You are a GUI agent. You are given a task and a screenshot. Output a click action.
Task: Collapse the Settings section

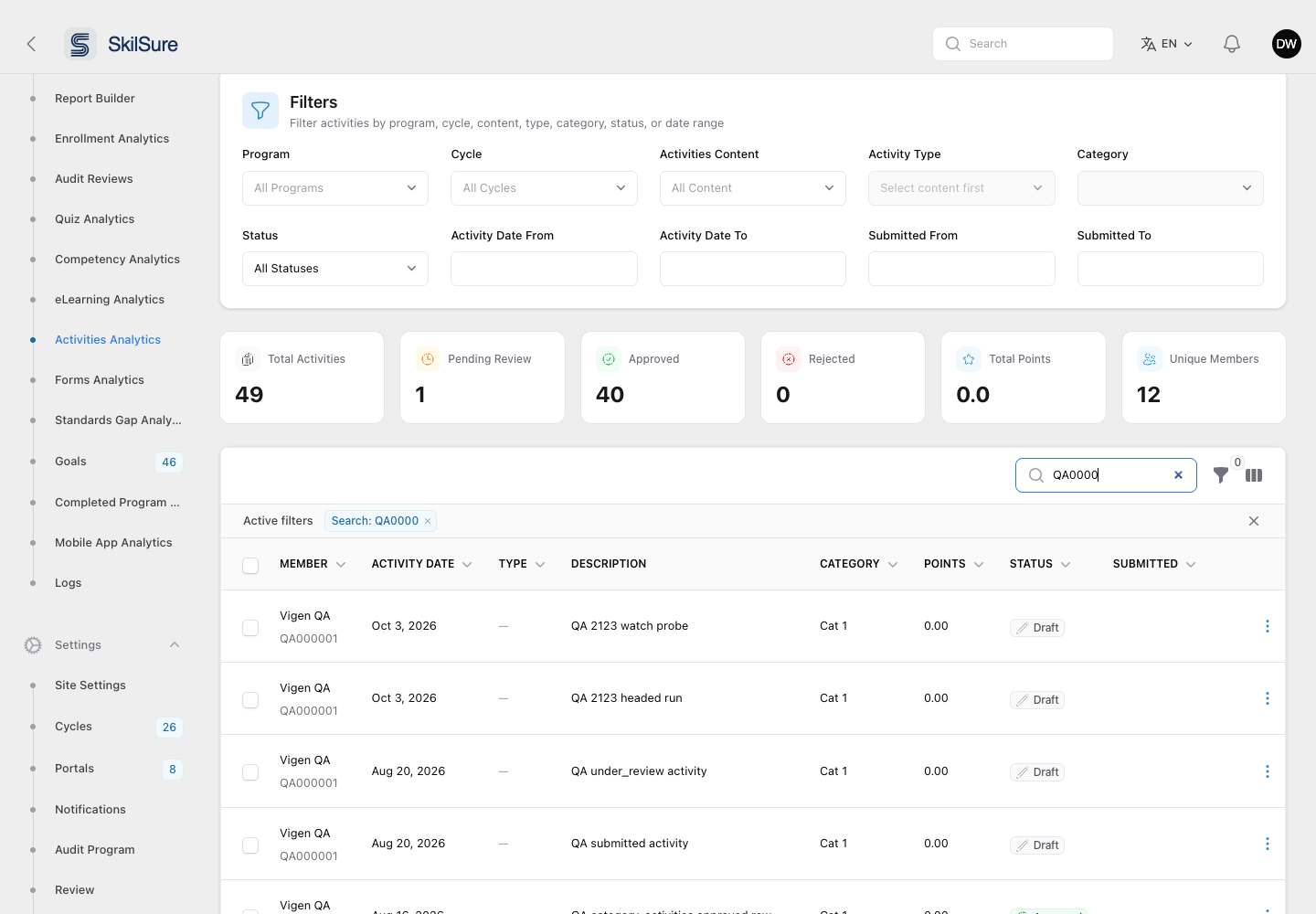coord(175,645)
